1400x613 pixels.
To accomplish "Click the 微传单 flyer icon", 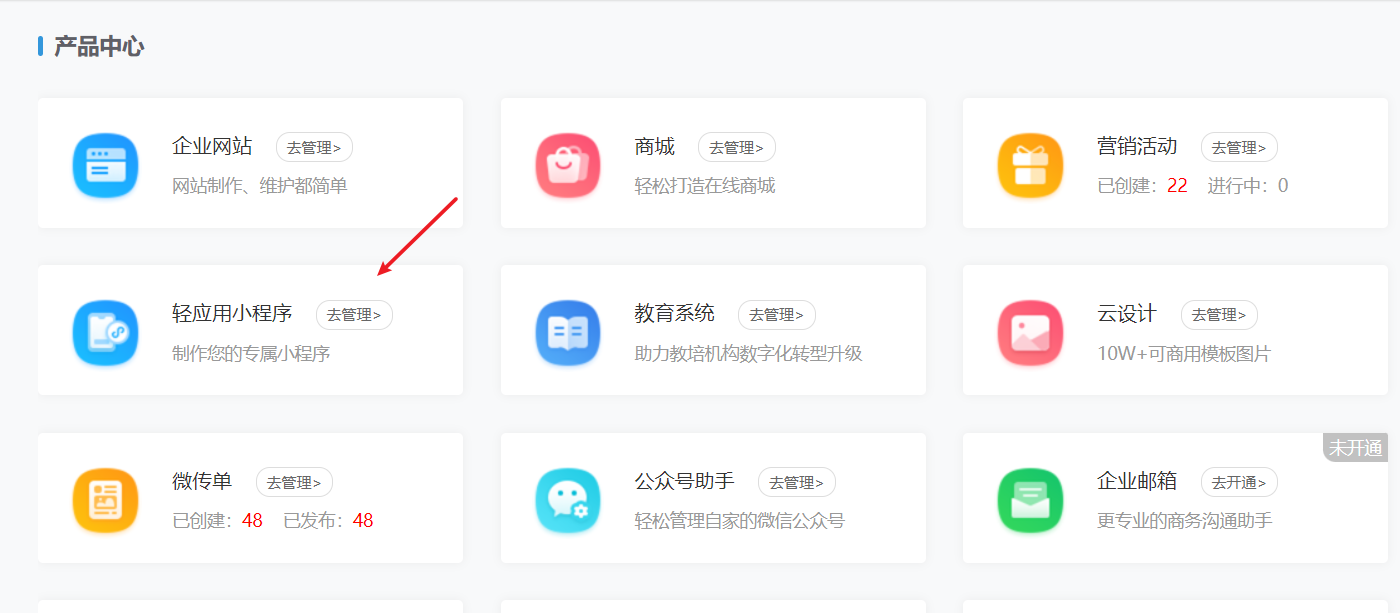I will [105, 498].
